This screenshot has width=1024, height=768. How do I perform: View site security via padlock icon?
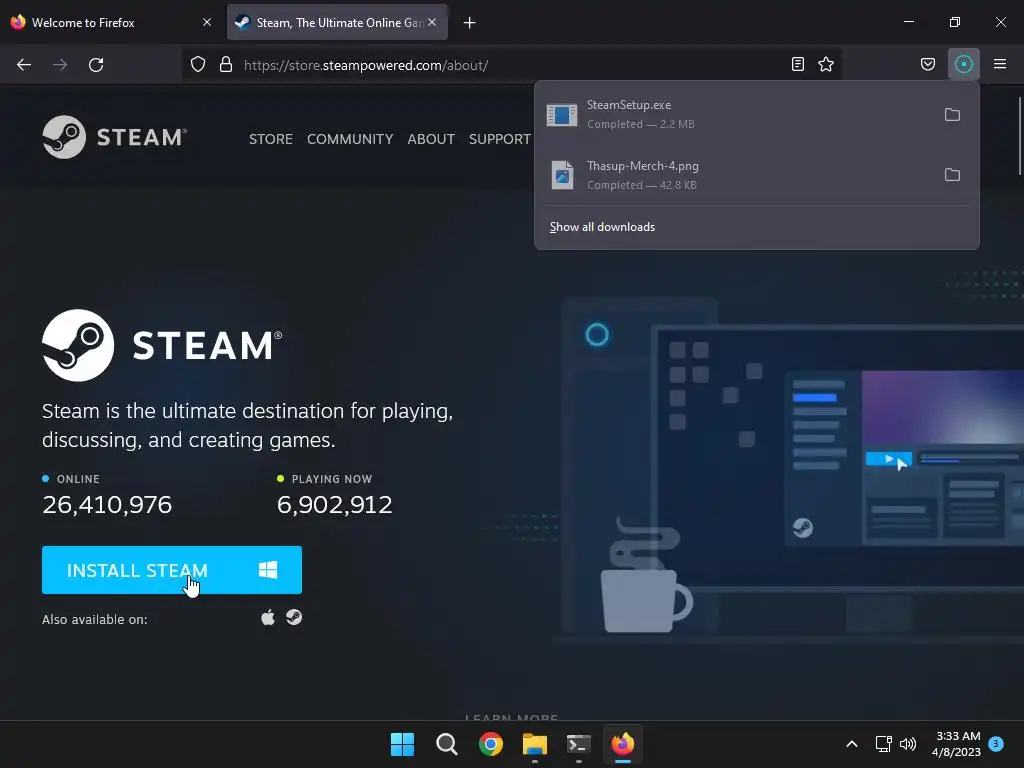click(226, 65)
